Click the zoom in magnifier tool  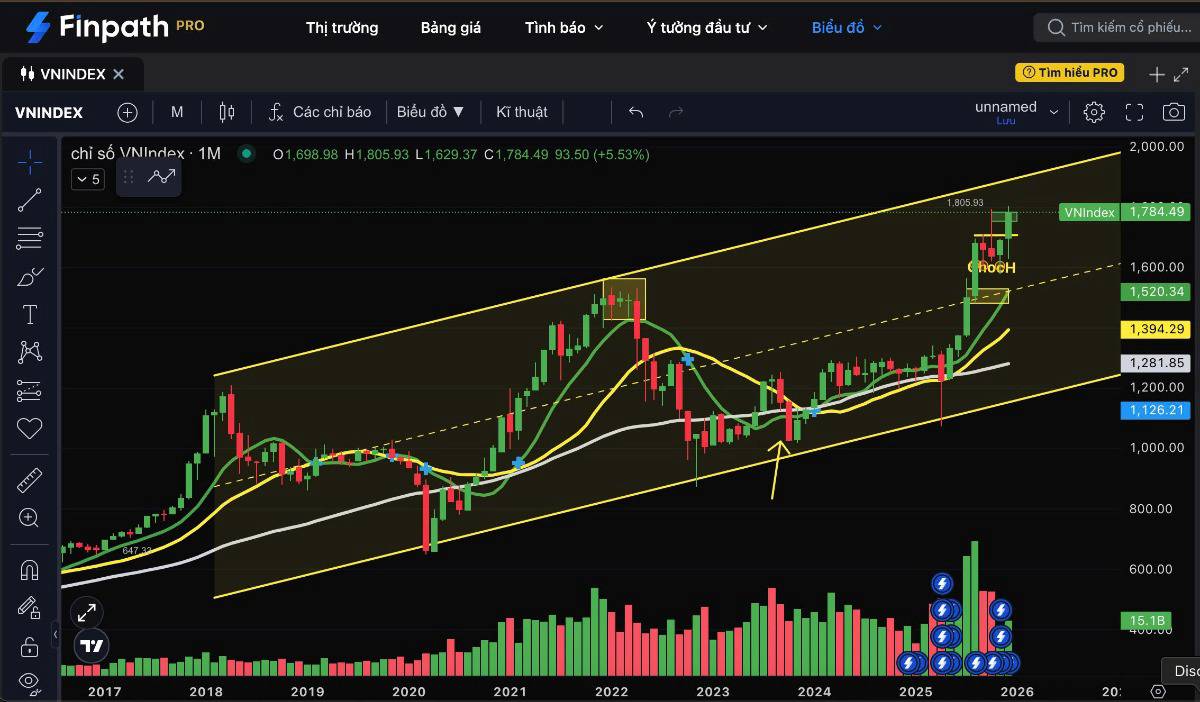[30, 518]
